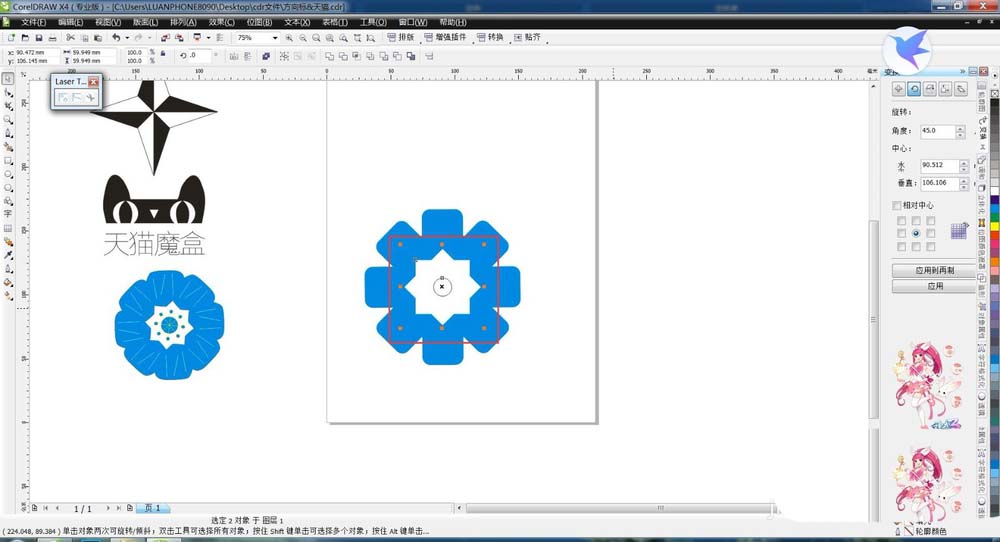Click the 应用 button

[934, 286]
